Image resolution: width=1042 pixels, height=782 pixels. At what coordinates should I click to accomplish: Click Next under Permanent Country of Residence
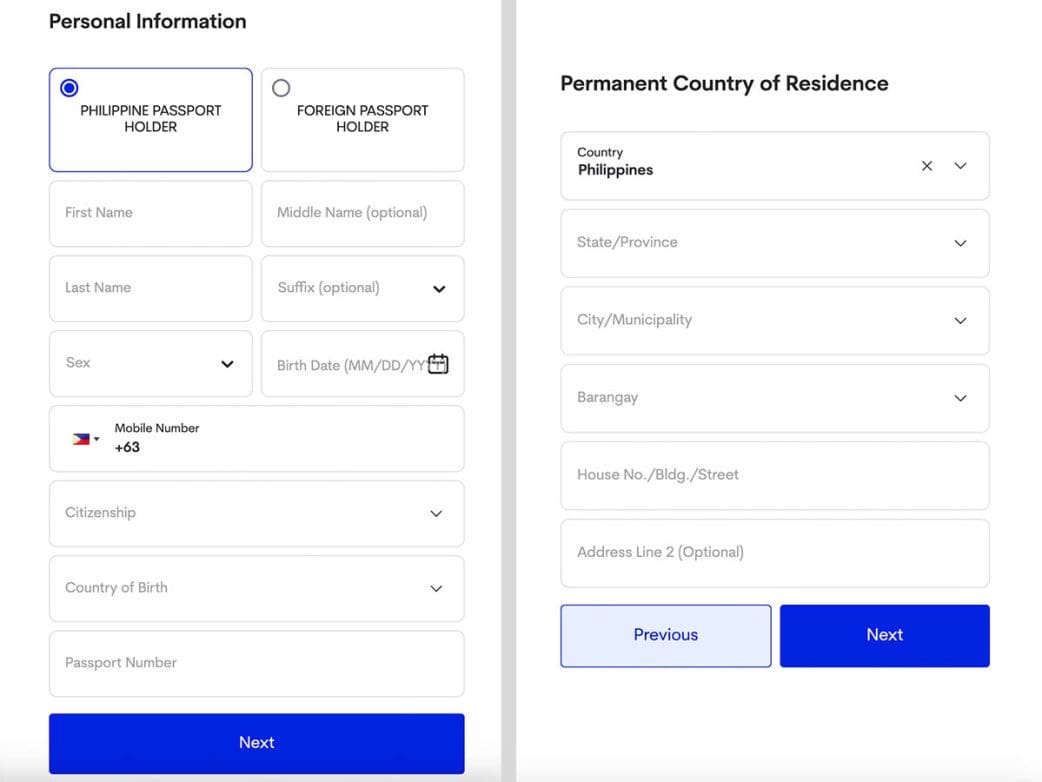[x=884, y=635]
